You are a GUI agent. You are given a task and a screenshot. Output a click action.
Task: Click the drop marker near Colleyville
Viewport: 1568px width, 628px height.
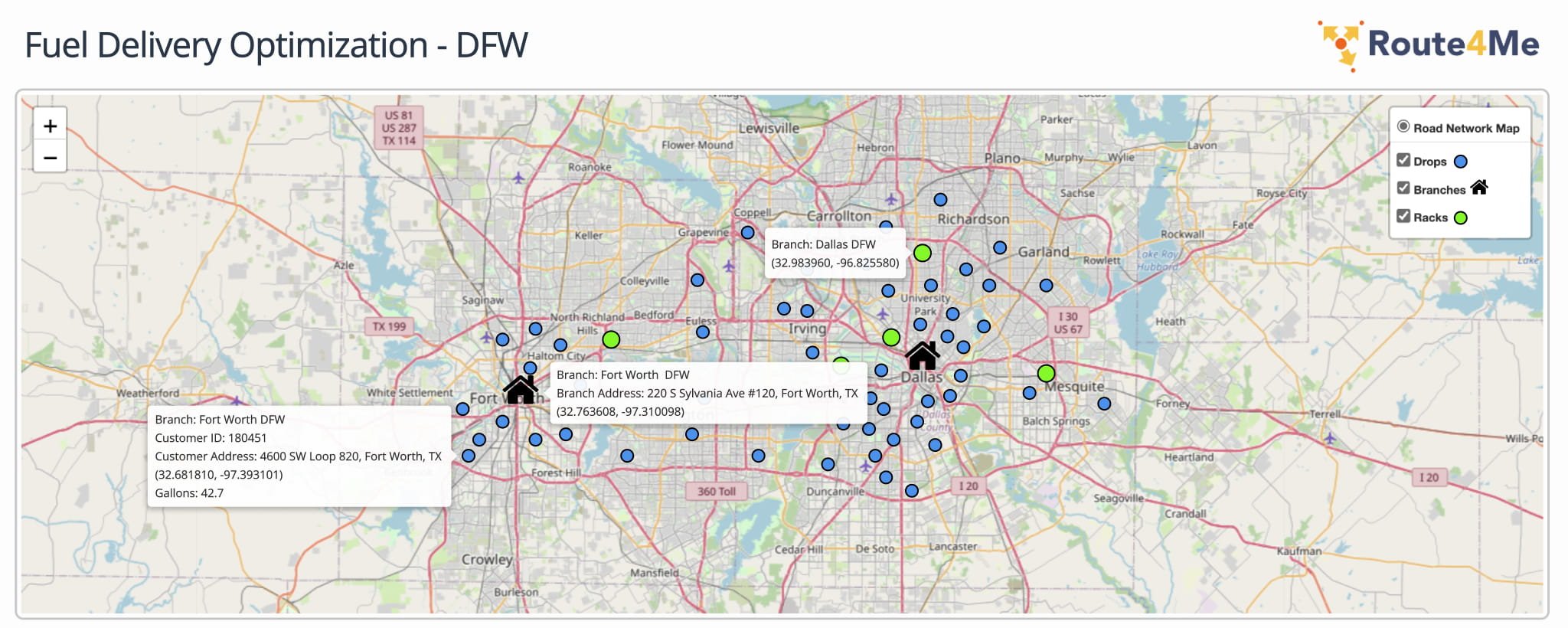click(697, 280)
